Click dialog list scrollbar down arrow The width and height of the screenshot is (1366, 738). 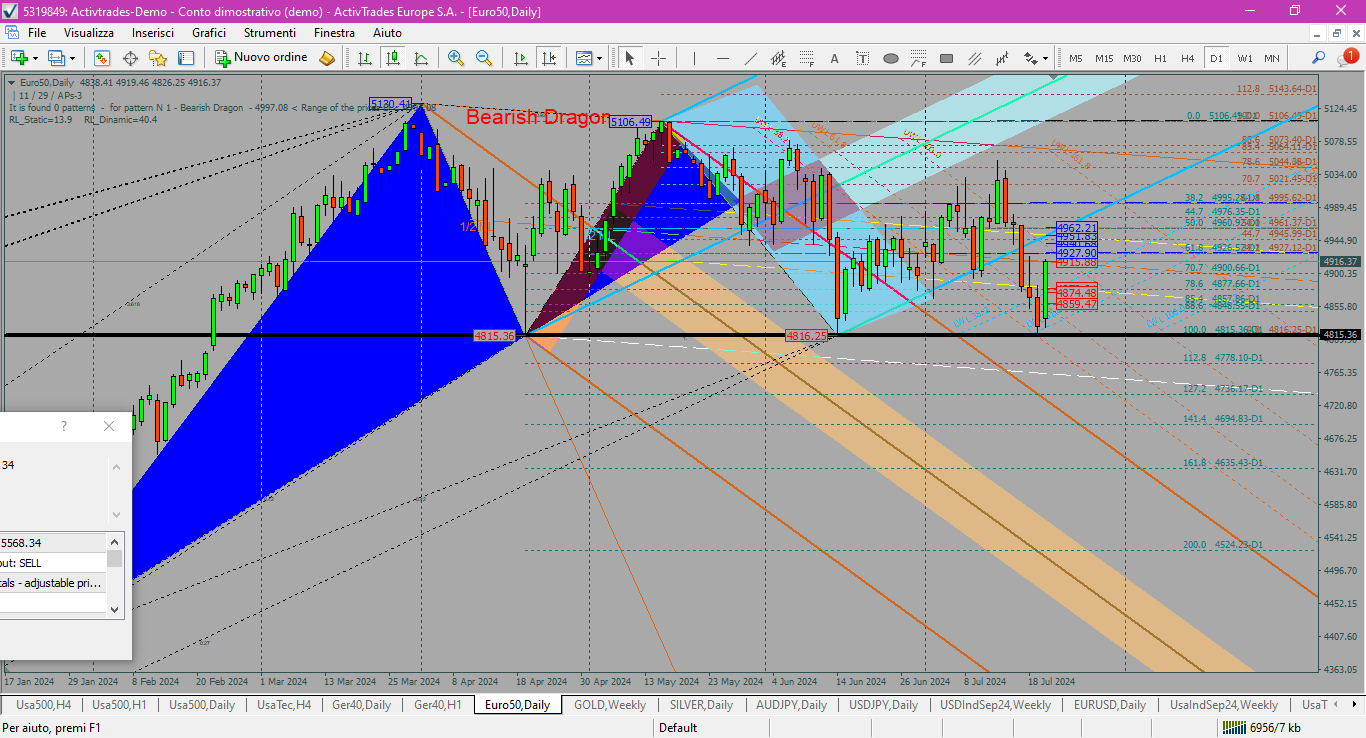(115, 608)
